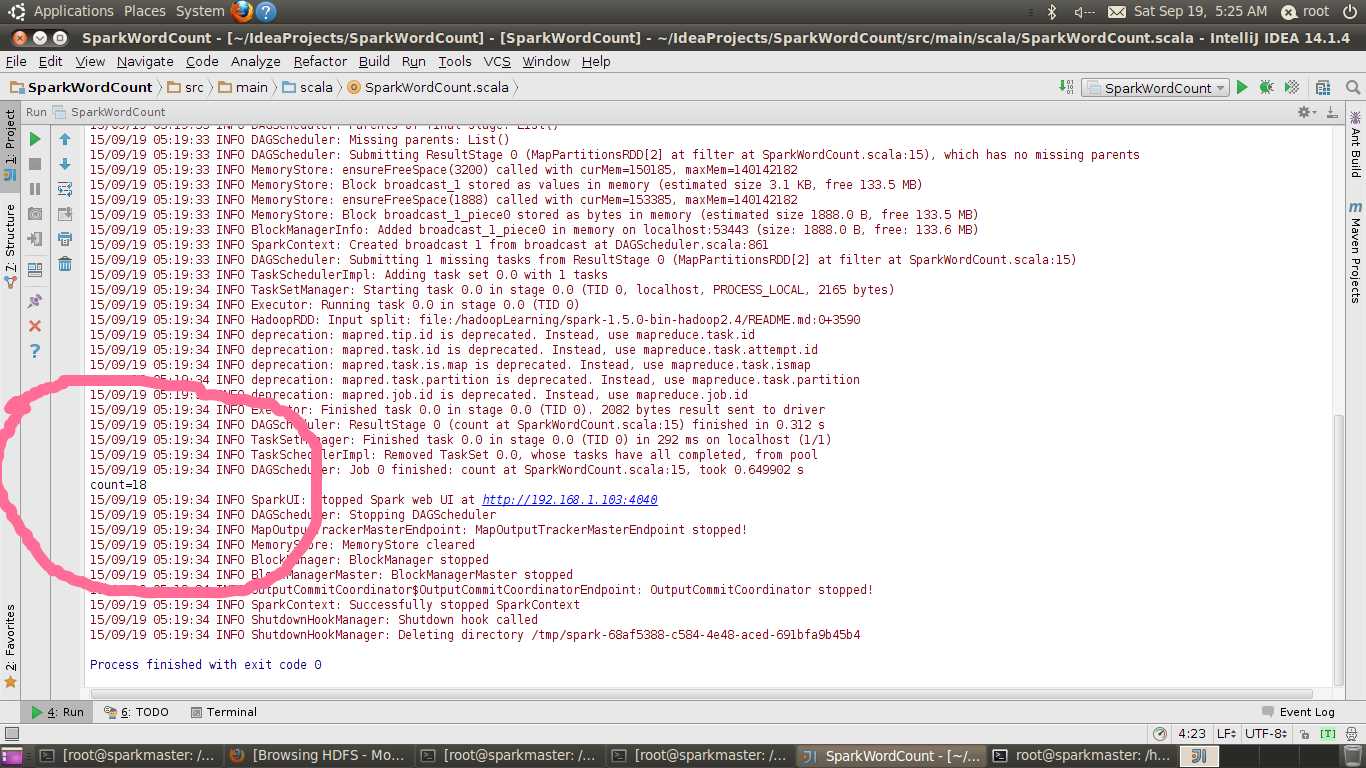Toggle the Pin Tab icon

(x=35, y=300)
